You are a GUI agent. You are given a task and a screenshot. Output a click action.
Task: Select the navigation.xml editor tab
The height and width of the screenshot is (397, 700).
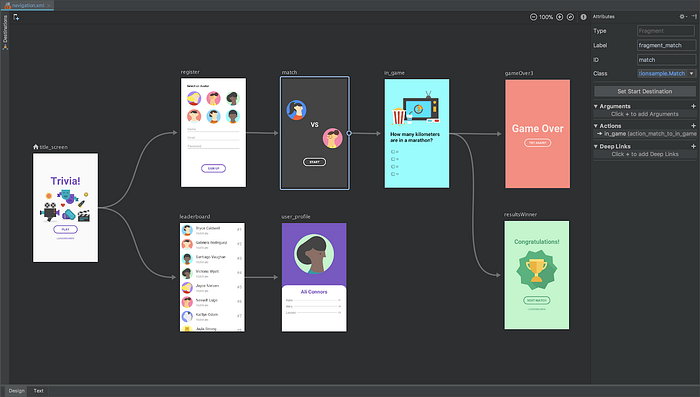(x=27, y=5)
